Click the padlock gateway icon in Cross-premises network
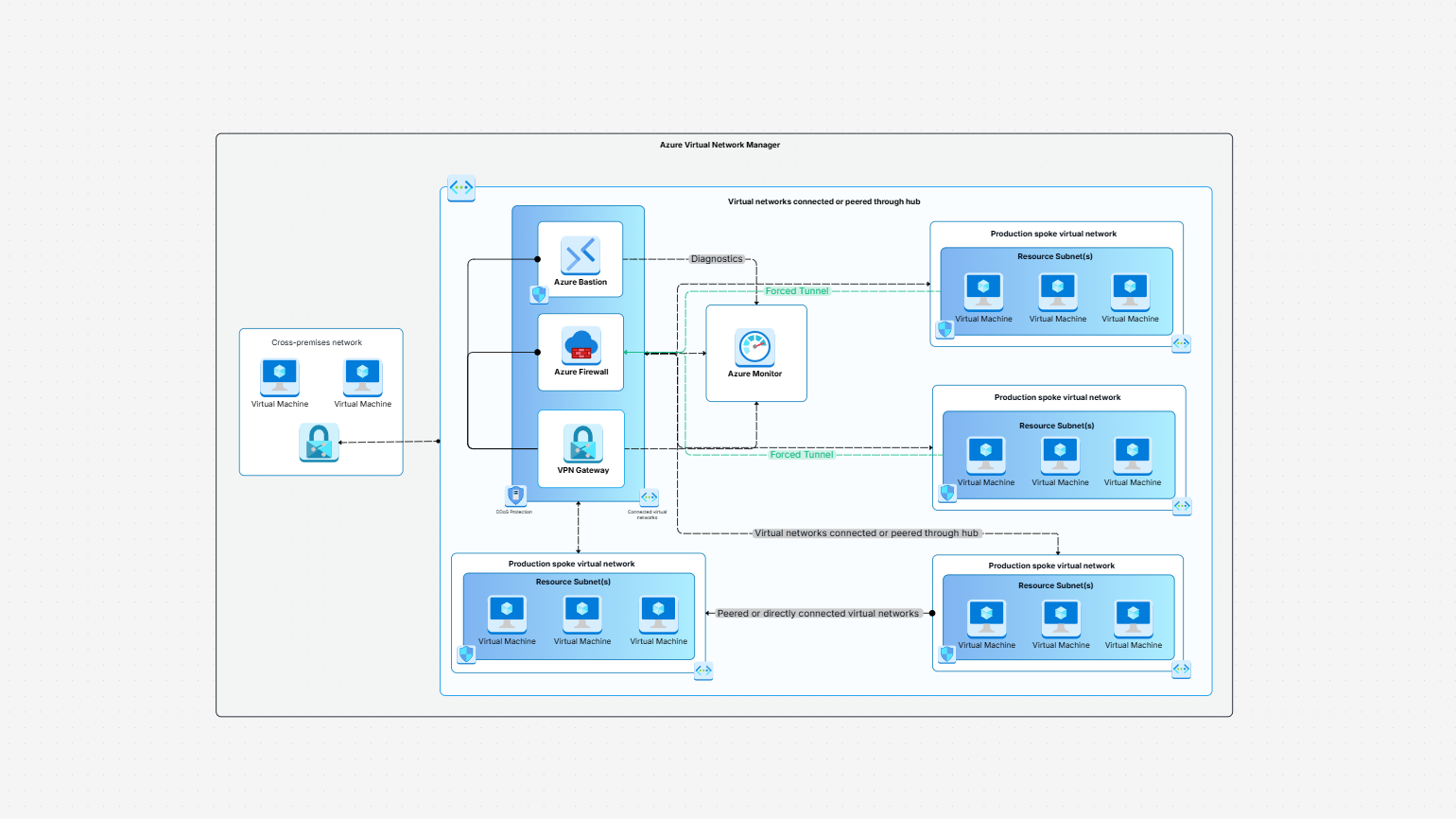 (x=319, y=442)
